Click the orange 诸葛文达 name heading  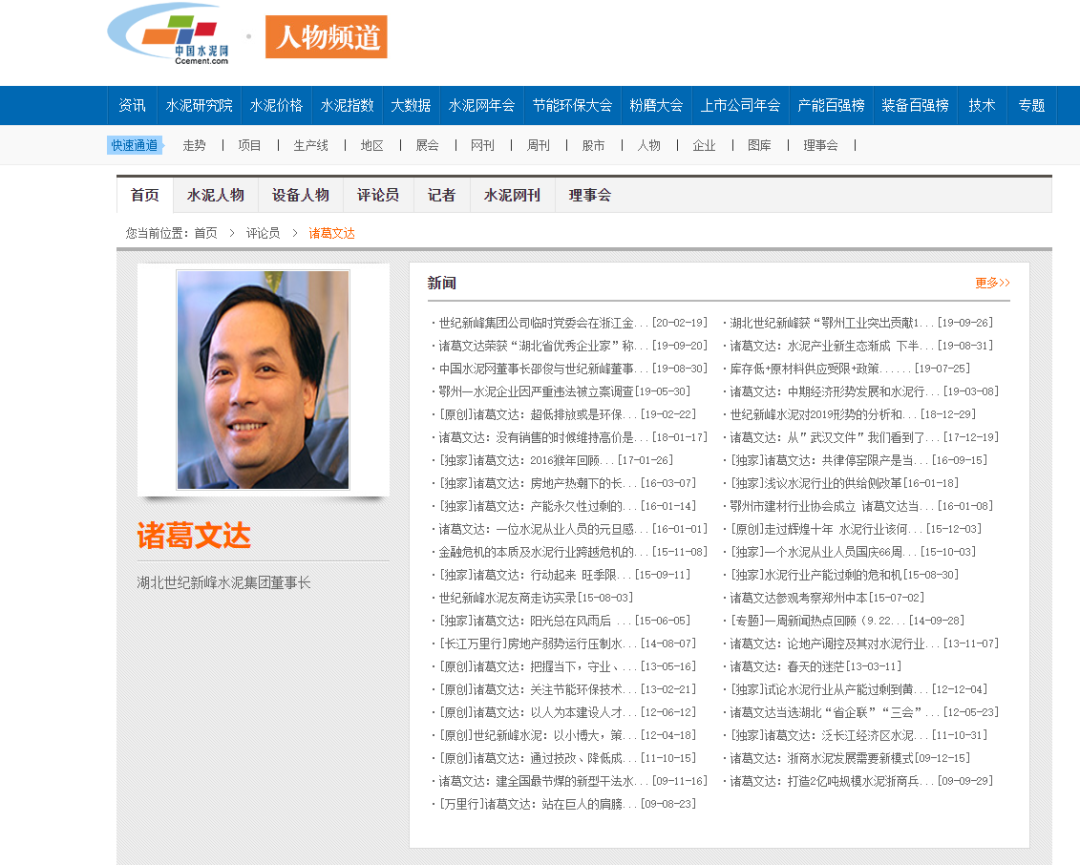[194, 535]
